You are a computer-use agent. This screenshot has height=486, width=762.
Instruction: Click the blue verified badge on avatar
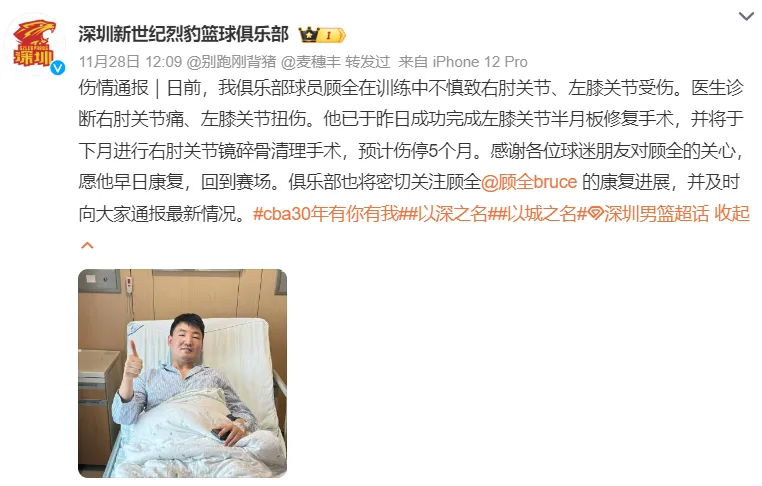pos(58,68)
